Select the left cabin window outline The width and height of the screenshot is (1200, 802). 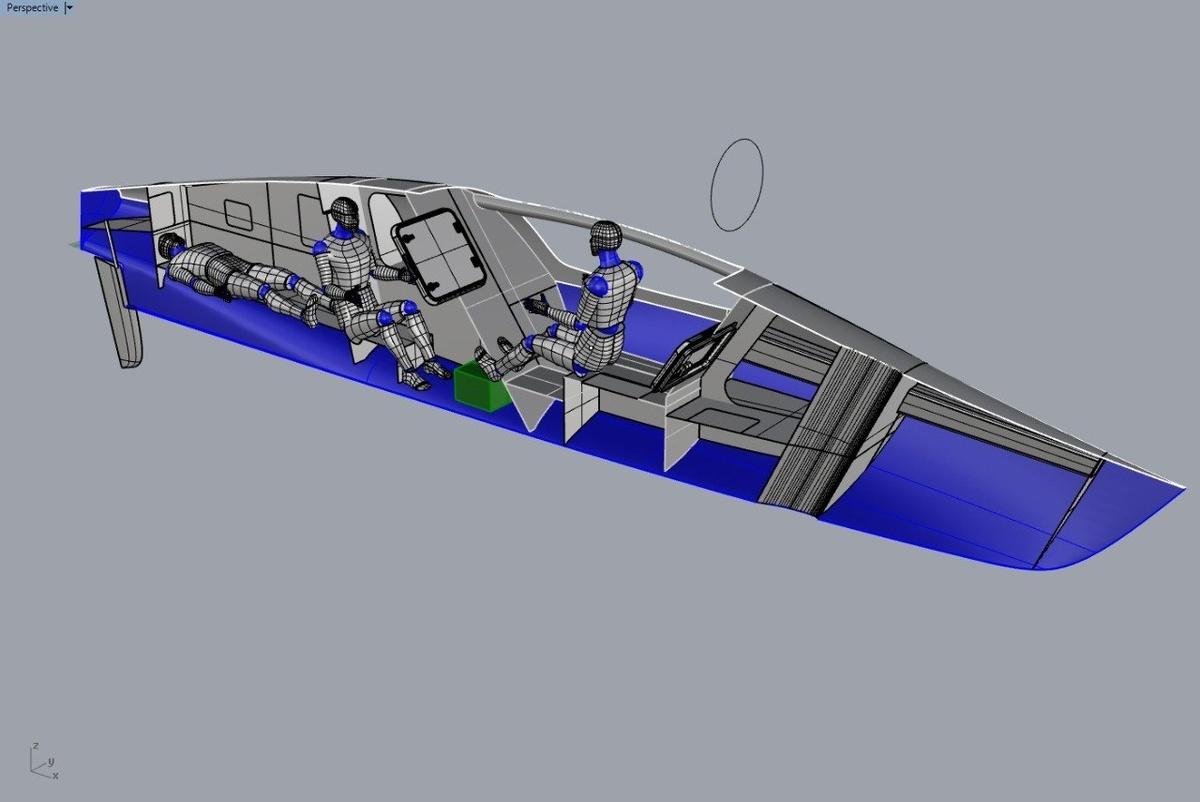click(x=238, y=213)
